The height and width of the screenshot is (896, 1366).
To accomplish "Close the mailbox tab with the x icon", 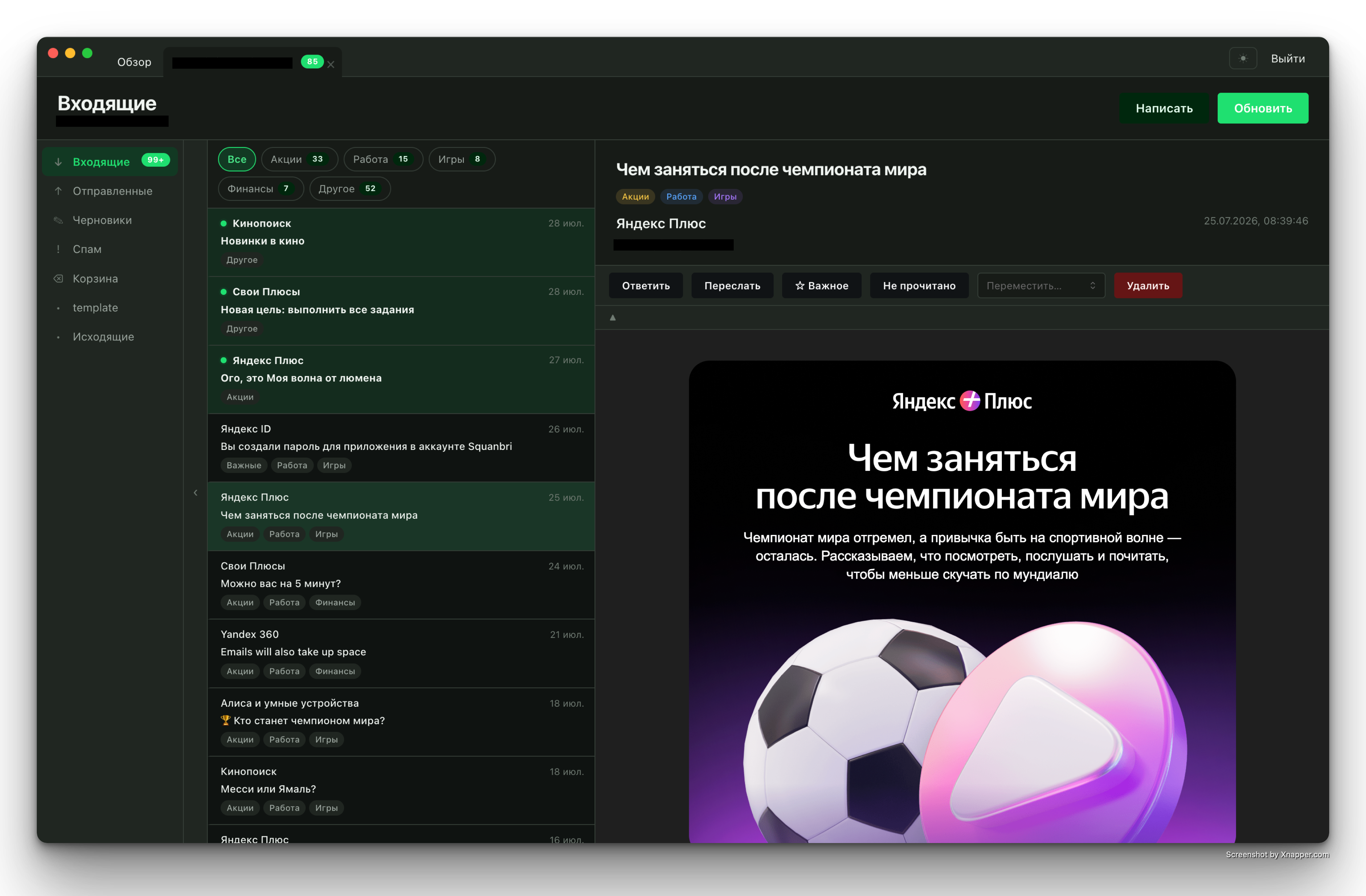I will click(x=331, y=65).
